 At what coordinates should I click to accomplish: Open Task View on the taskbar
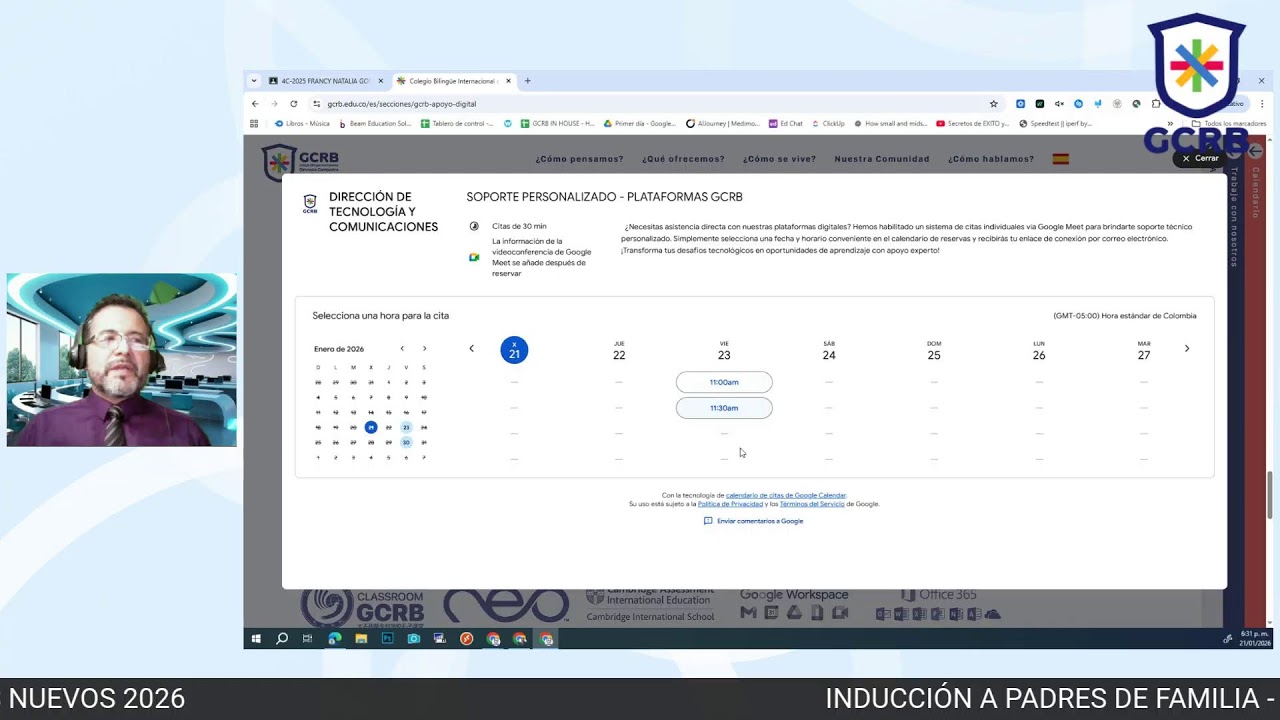pos(308,639)
